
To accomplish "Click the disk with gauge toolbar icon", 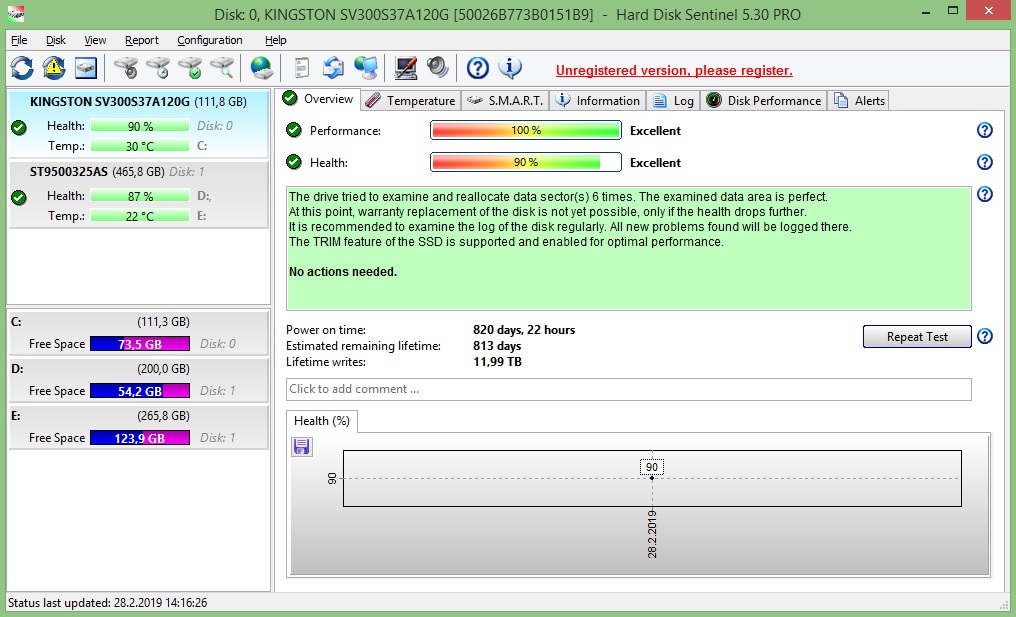I will click(126, 68).
